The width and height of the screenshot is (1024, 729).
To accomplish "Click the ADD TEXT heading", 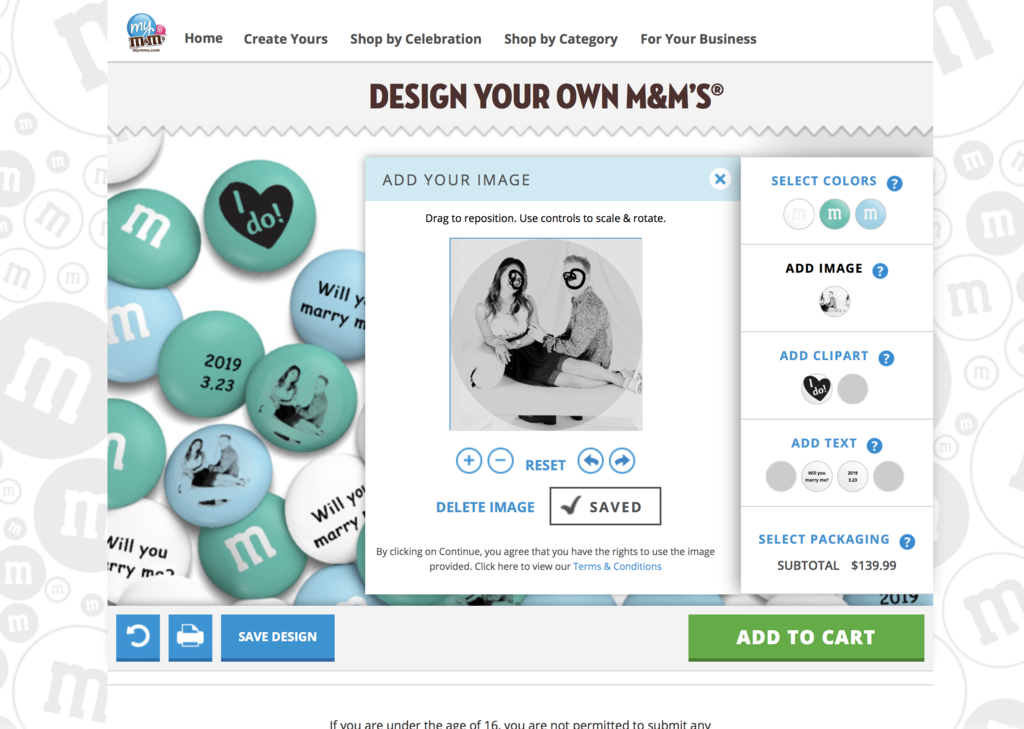I will [x=824, y=444].
